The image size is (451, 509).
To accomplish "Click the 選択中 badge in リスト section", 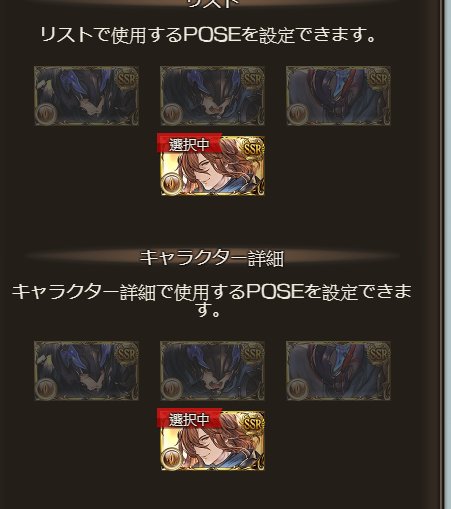I will (x=189, y=143).
